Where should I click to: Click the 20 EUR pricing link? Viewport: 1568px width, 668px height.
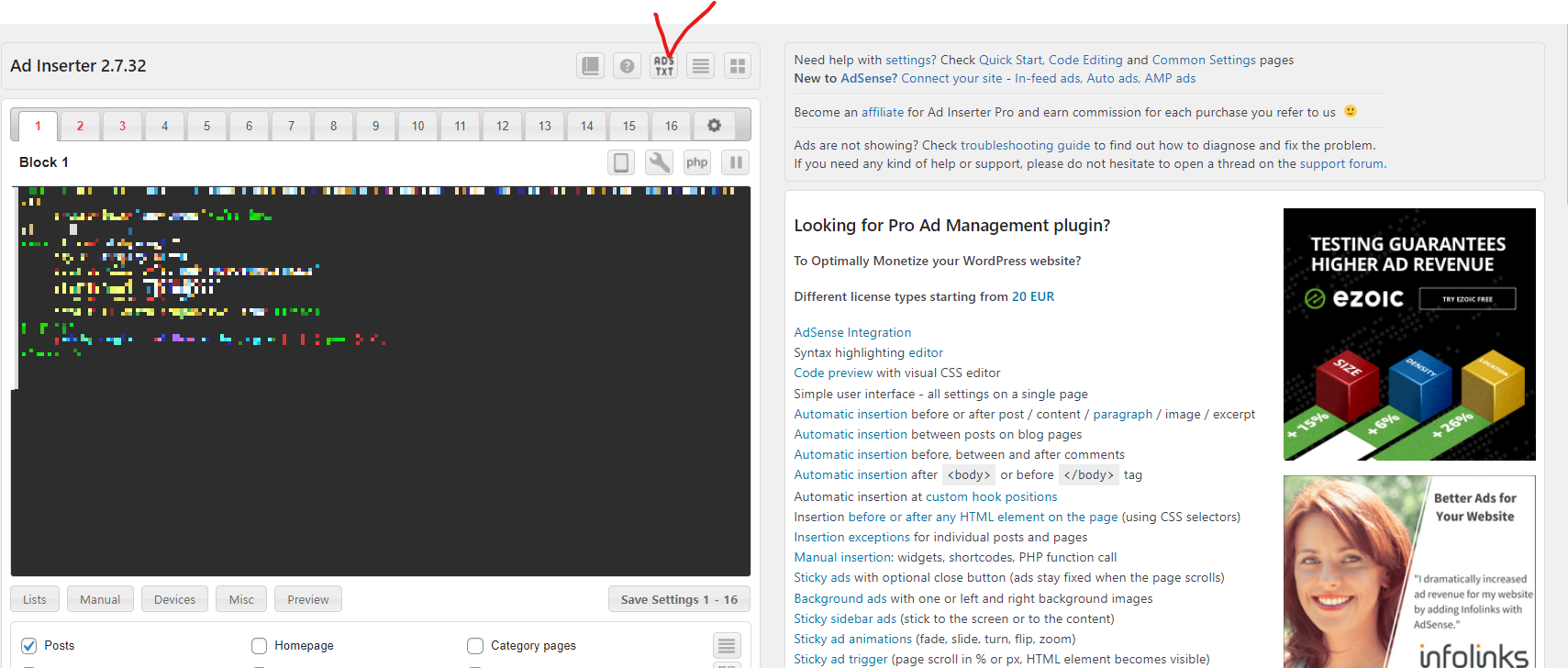click(x=1033, y=296)
